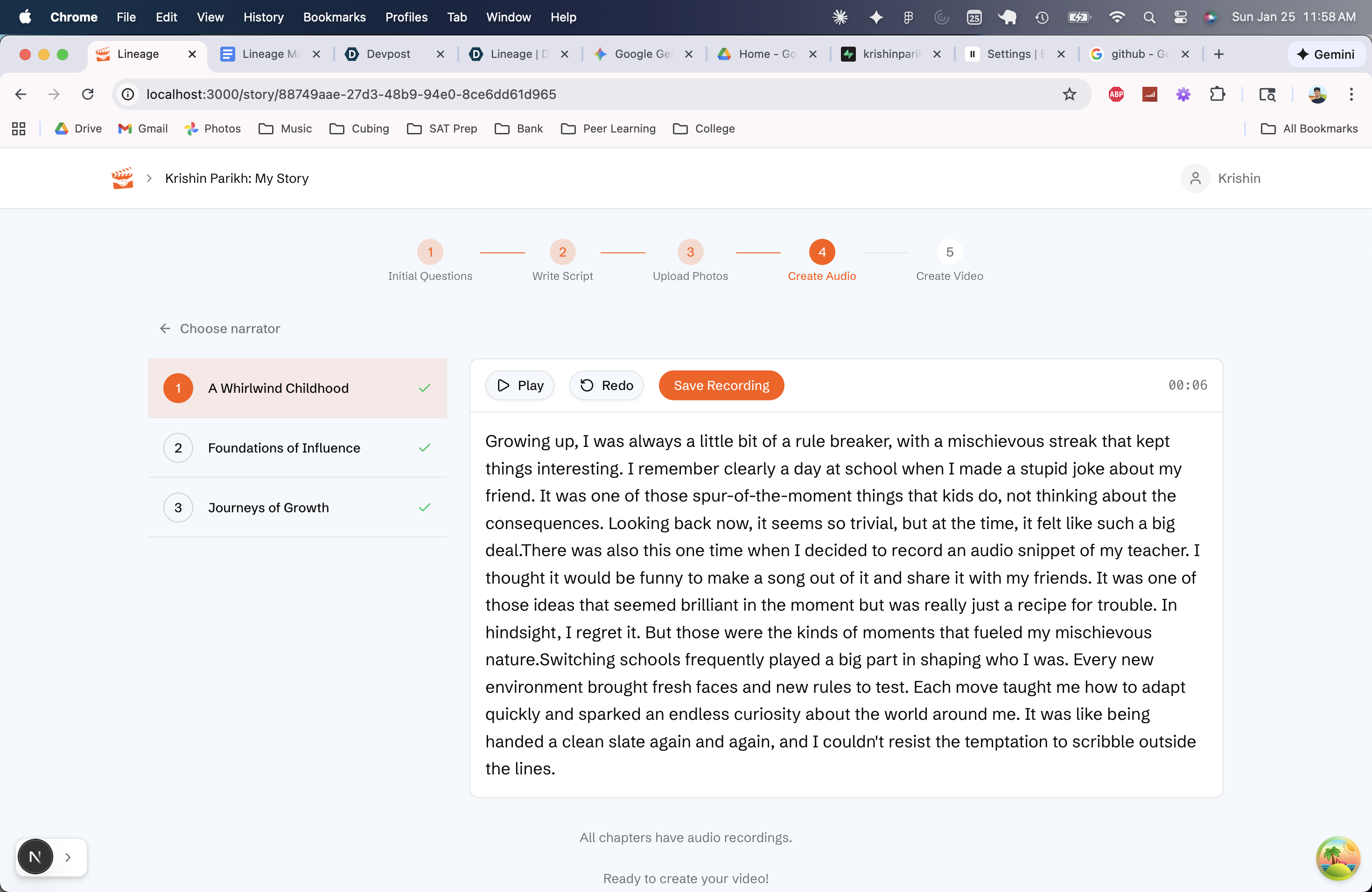Click the back arrow beside Choose narrator
Viewport: 1372px width, 892px height.
[165, 328]
